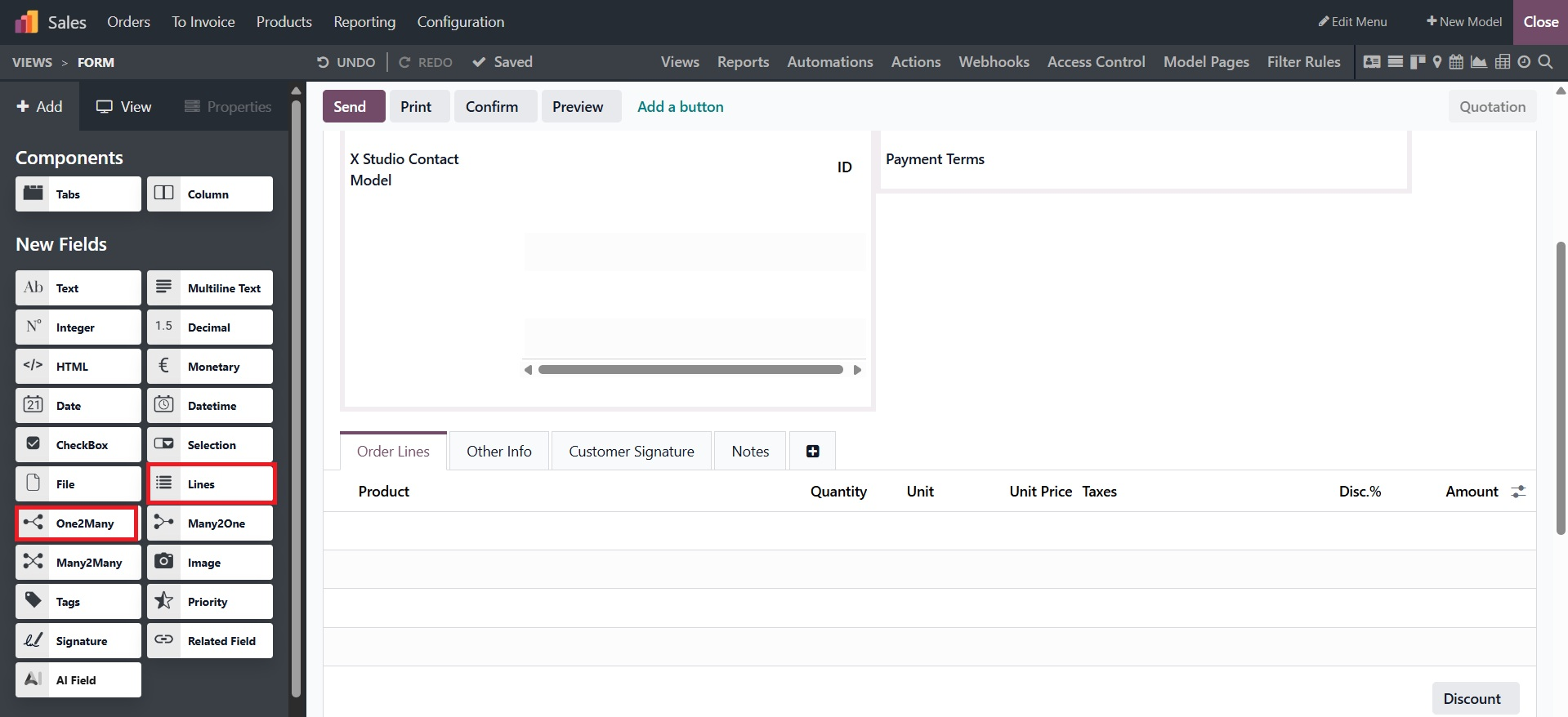Click the Form view icon
Image resolution: width=1568 pixels, height=717 pixels.
point(1372,62)
